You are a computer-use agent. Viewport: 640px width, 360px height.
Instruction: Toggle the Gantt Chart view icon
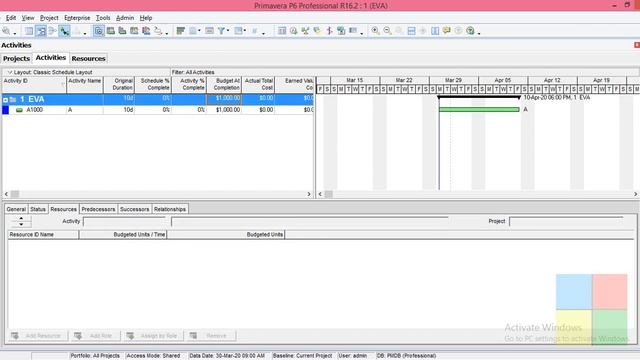[41, 31]
